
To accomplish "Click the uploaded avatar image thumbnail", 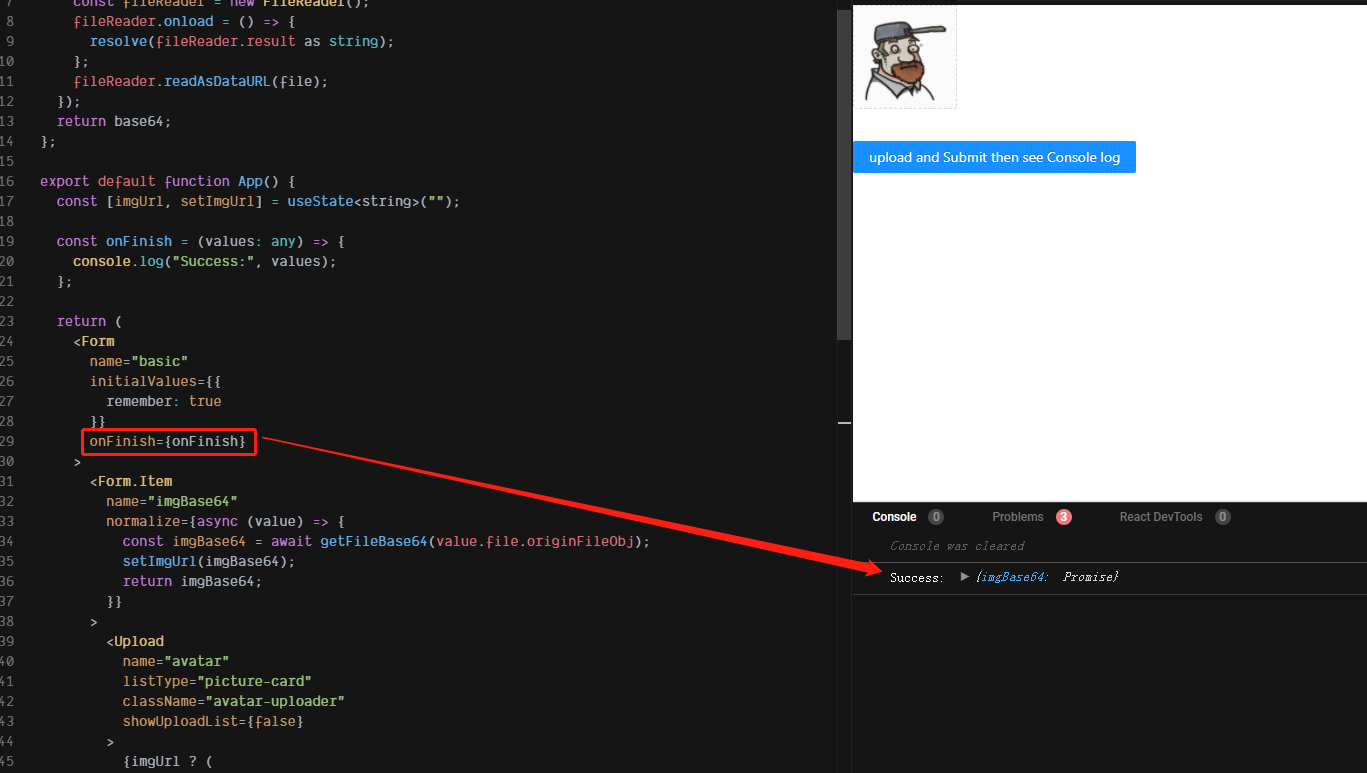I will [x=903, y=55].
